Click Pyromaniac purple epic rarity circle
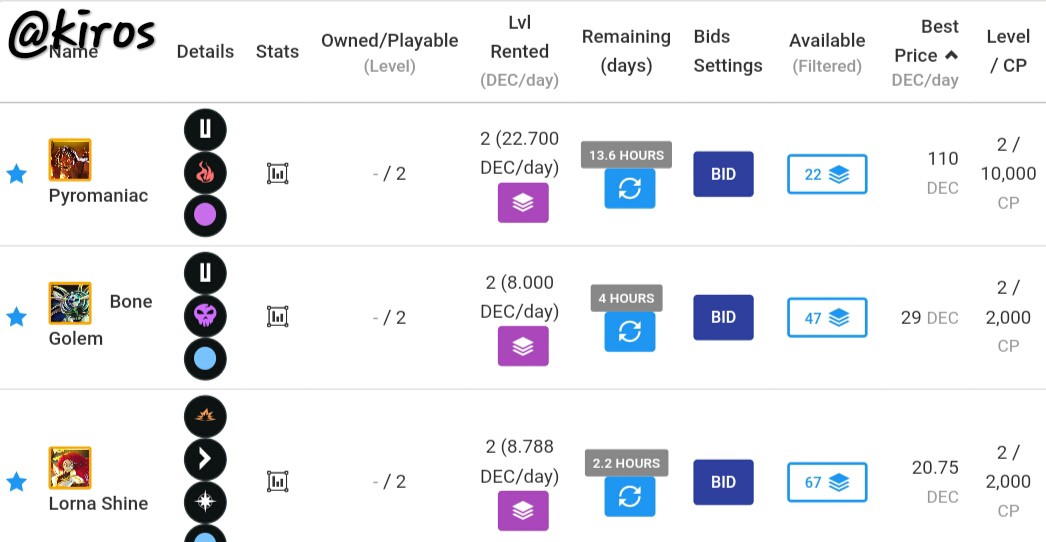Viewport: 1046px width, 542px height. [205, 216]
